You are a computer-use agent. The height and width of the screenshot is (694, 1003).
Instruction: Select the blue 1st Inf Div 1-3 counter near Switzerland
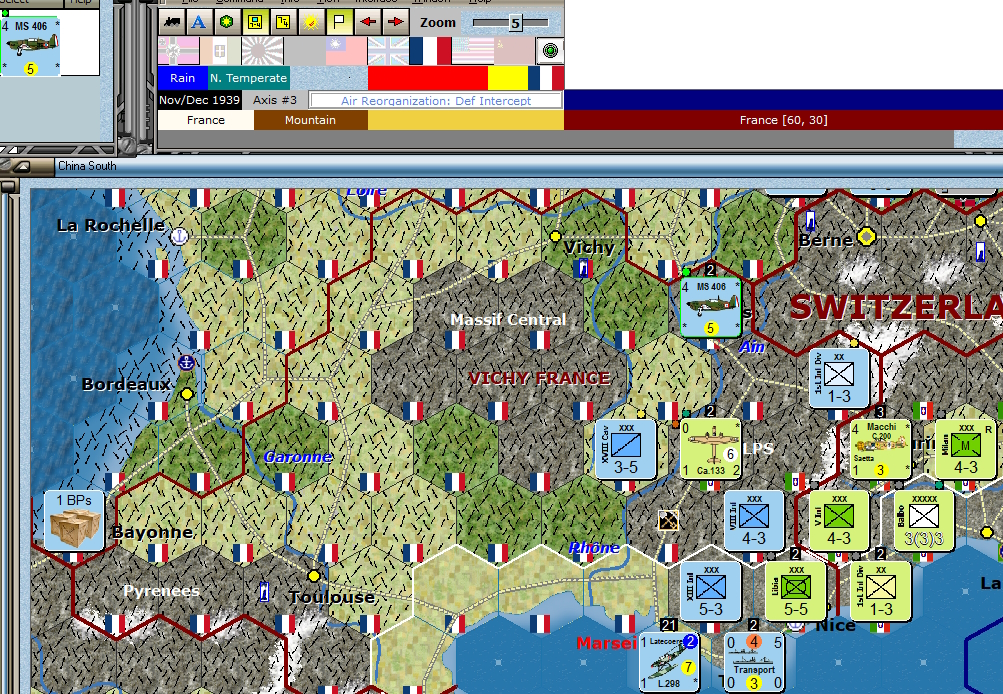click(x=839, y=378)
